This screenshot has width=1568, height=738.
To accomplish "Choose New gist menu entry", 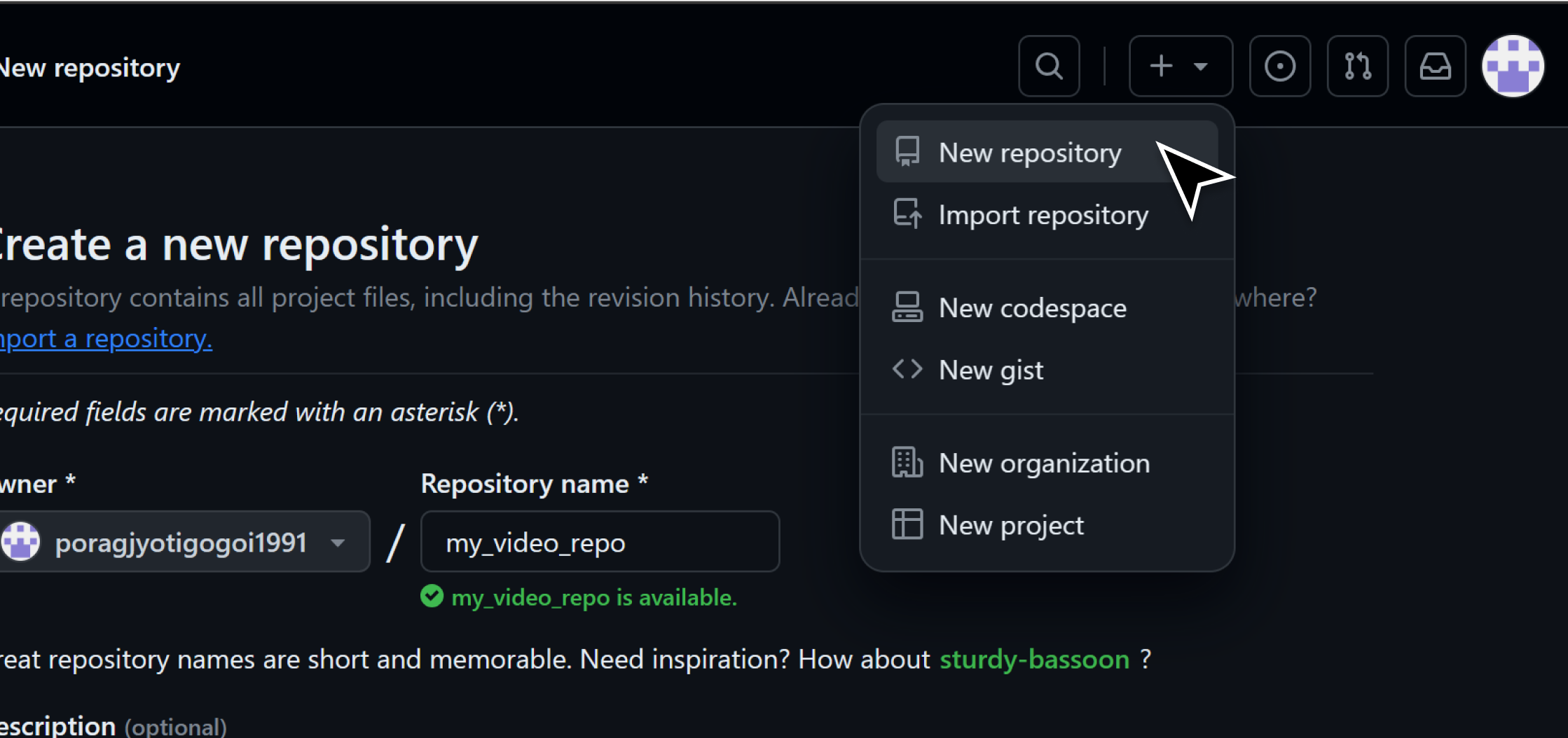I will pos(1047,369).
